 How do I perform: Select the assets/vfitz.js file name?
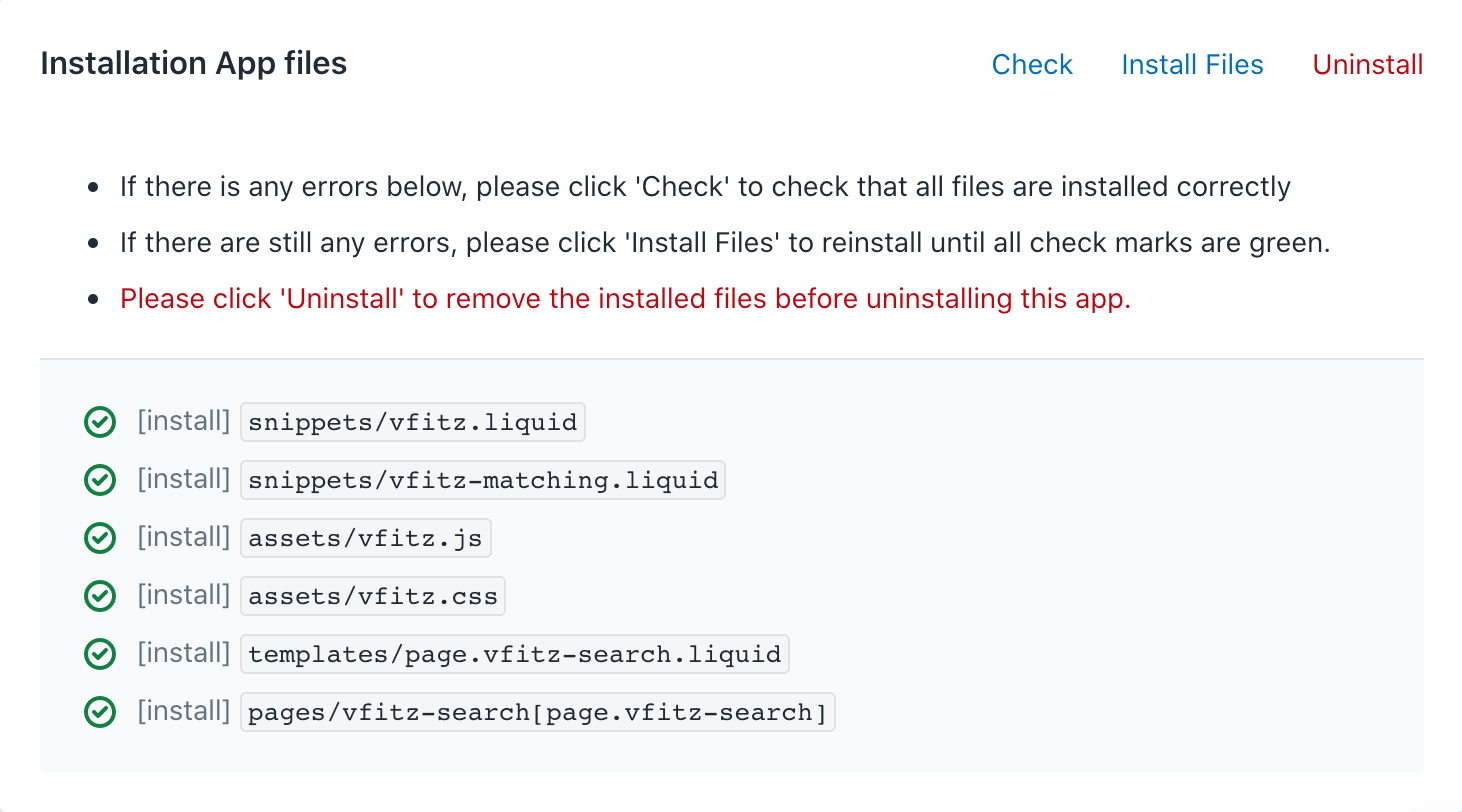tap(366, 539)
